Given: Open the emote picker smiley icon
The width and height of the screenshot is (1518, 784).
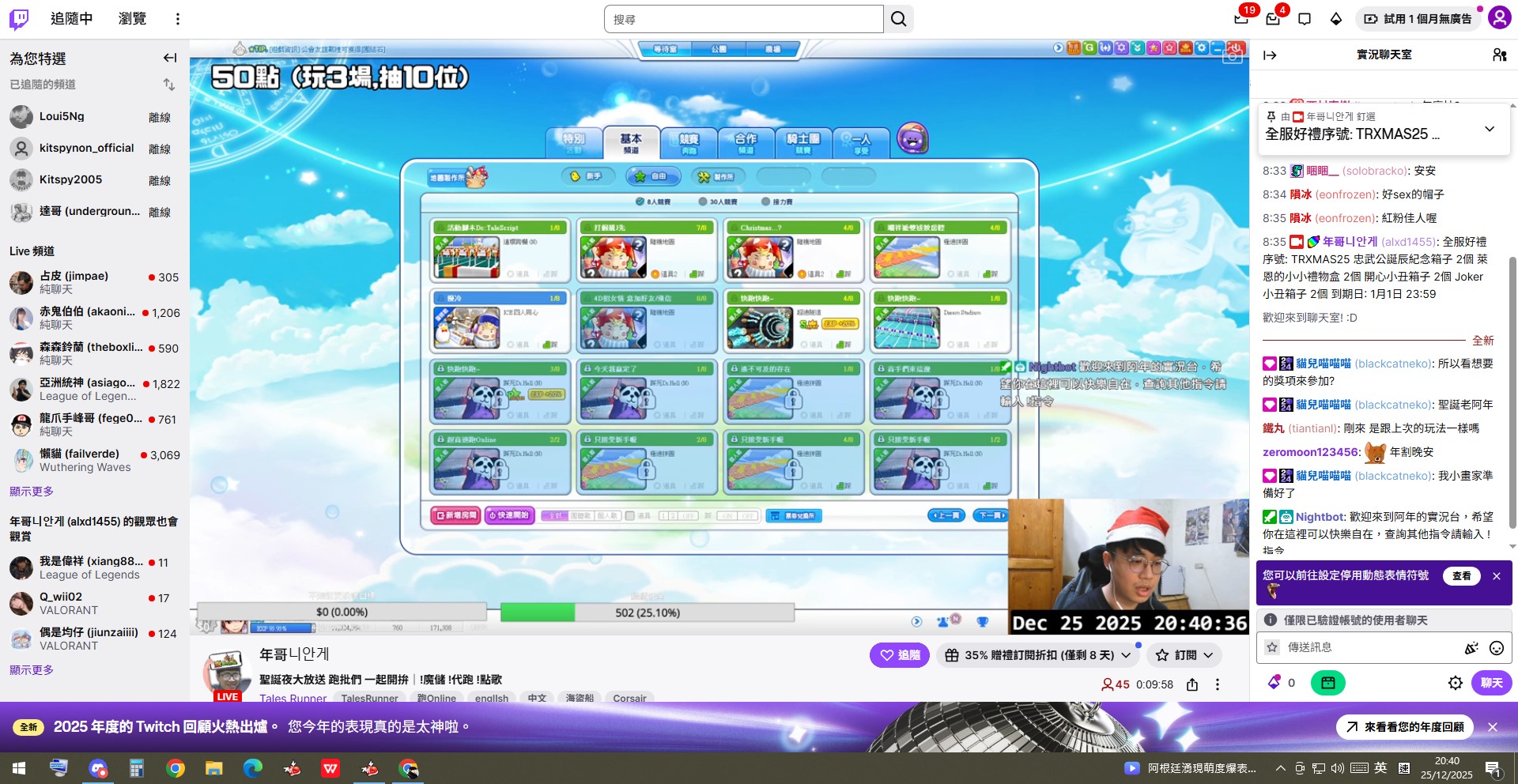Looking at the screenshot, I should [1496, 648].
